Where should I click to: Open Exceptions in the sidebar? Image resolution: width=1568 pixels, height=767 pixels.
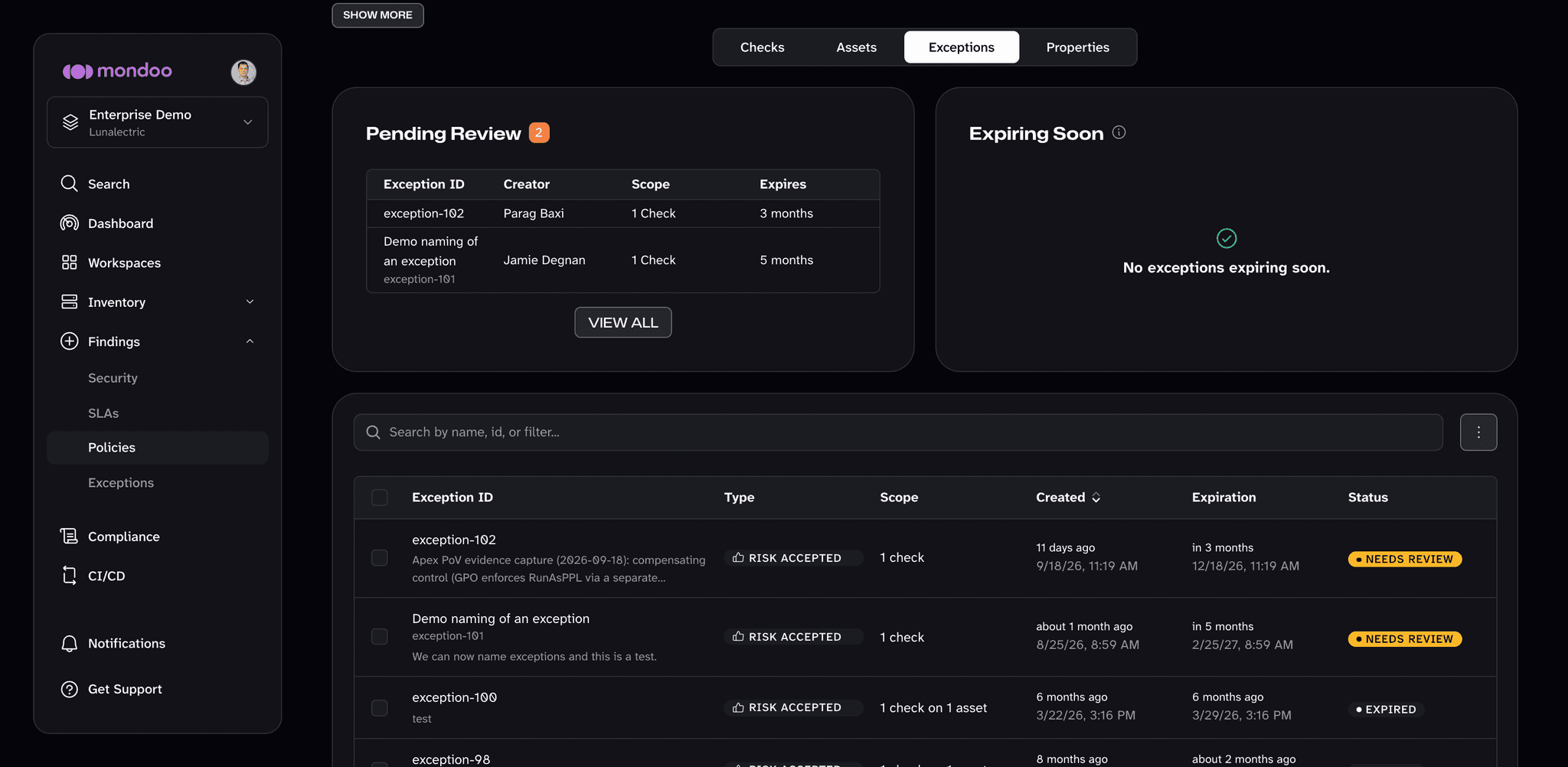point(121,483)
